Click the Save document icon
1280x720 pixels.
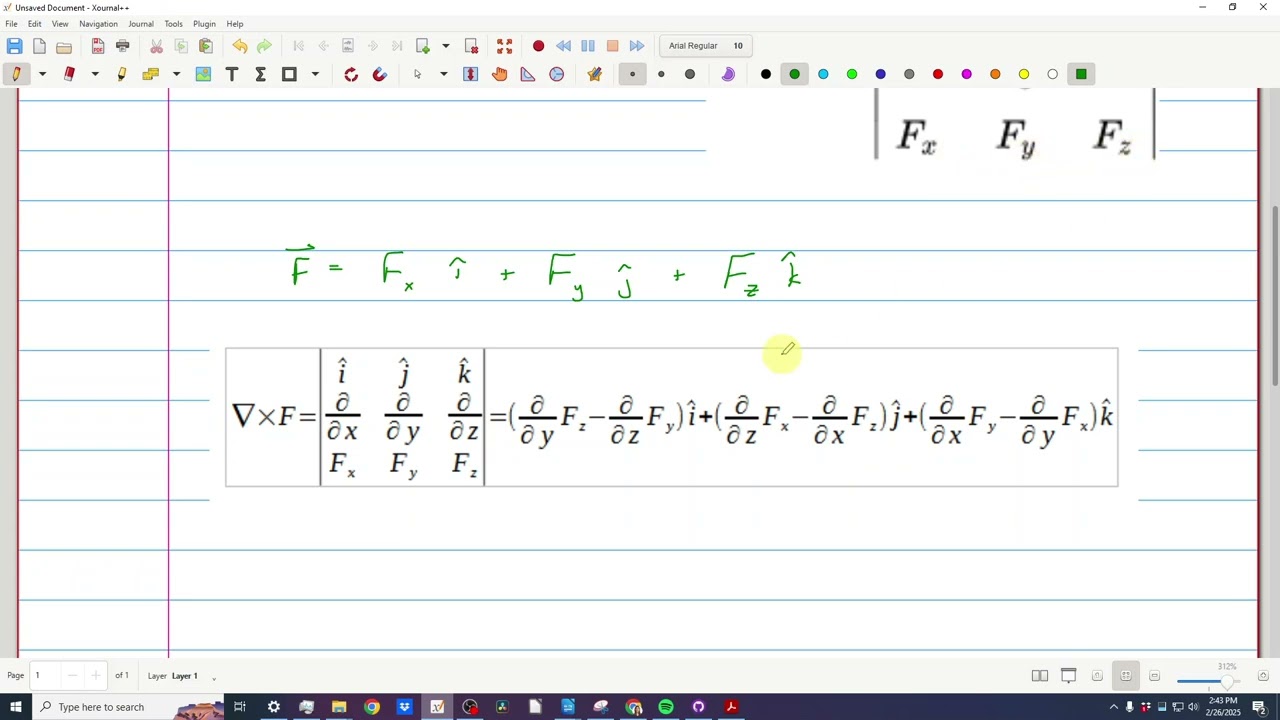pos(14,46)
